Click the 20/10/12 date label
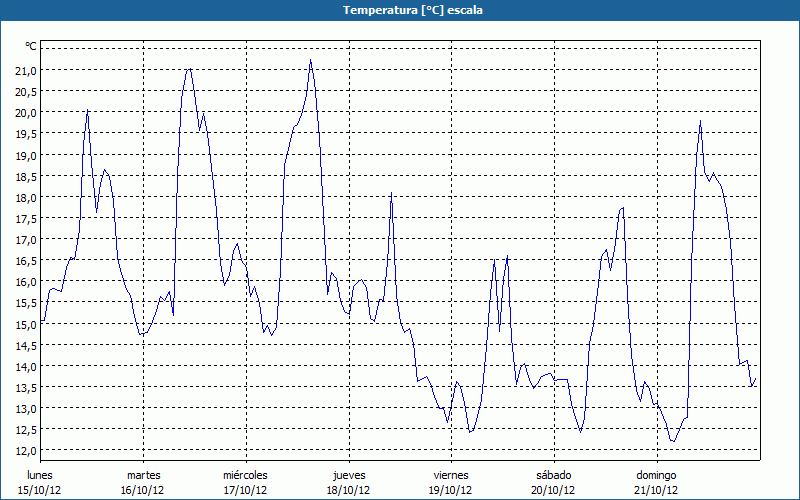The image size is (800, 500). tap(553, 490)
